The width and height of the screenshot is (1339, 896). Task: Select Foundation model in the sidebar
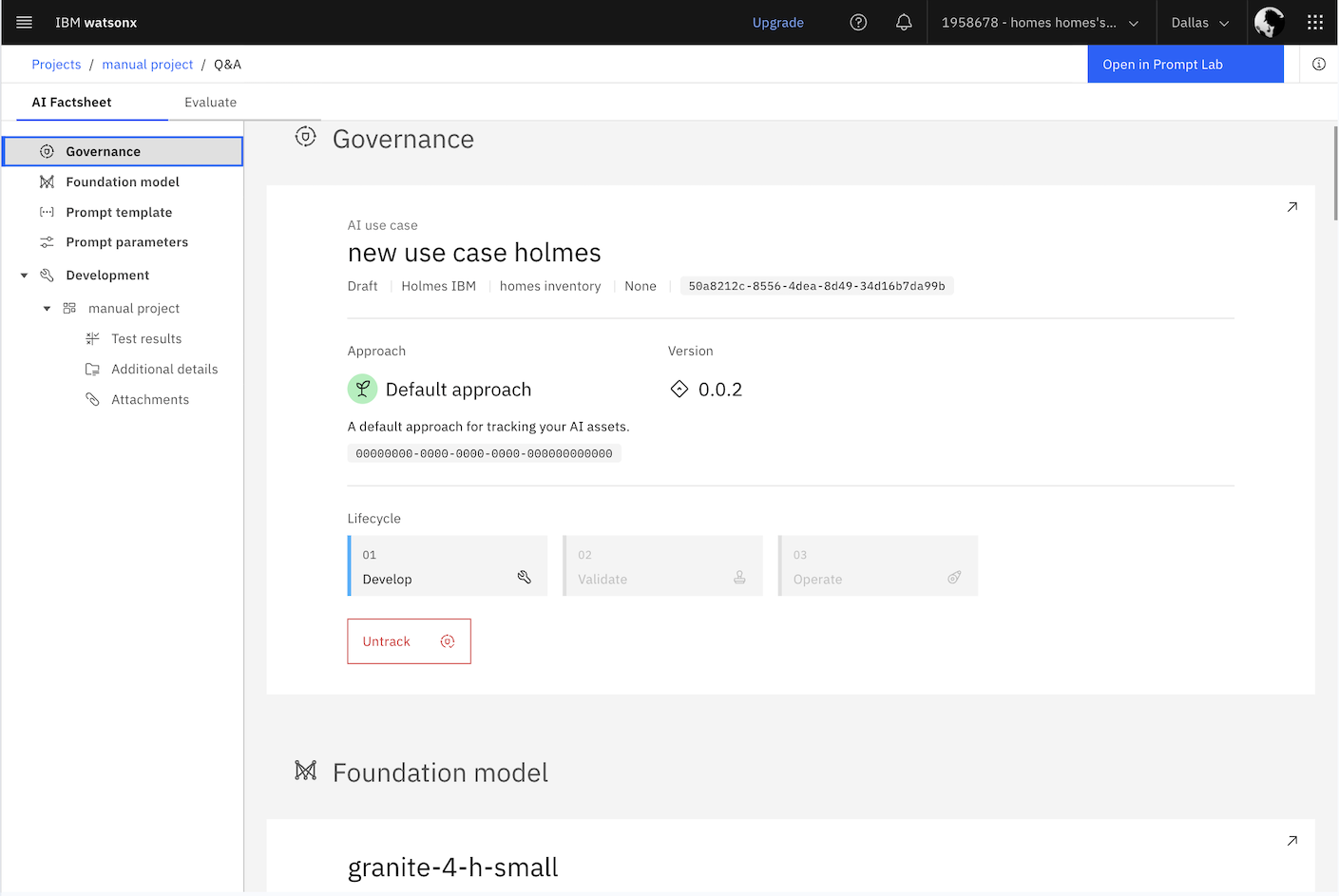click(123, 181)
